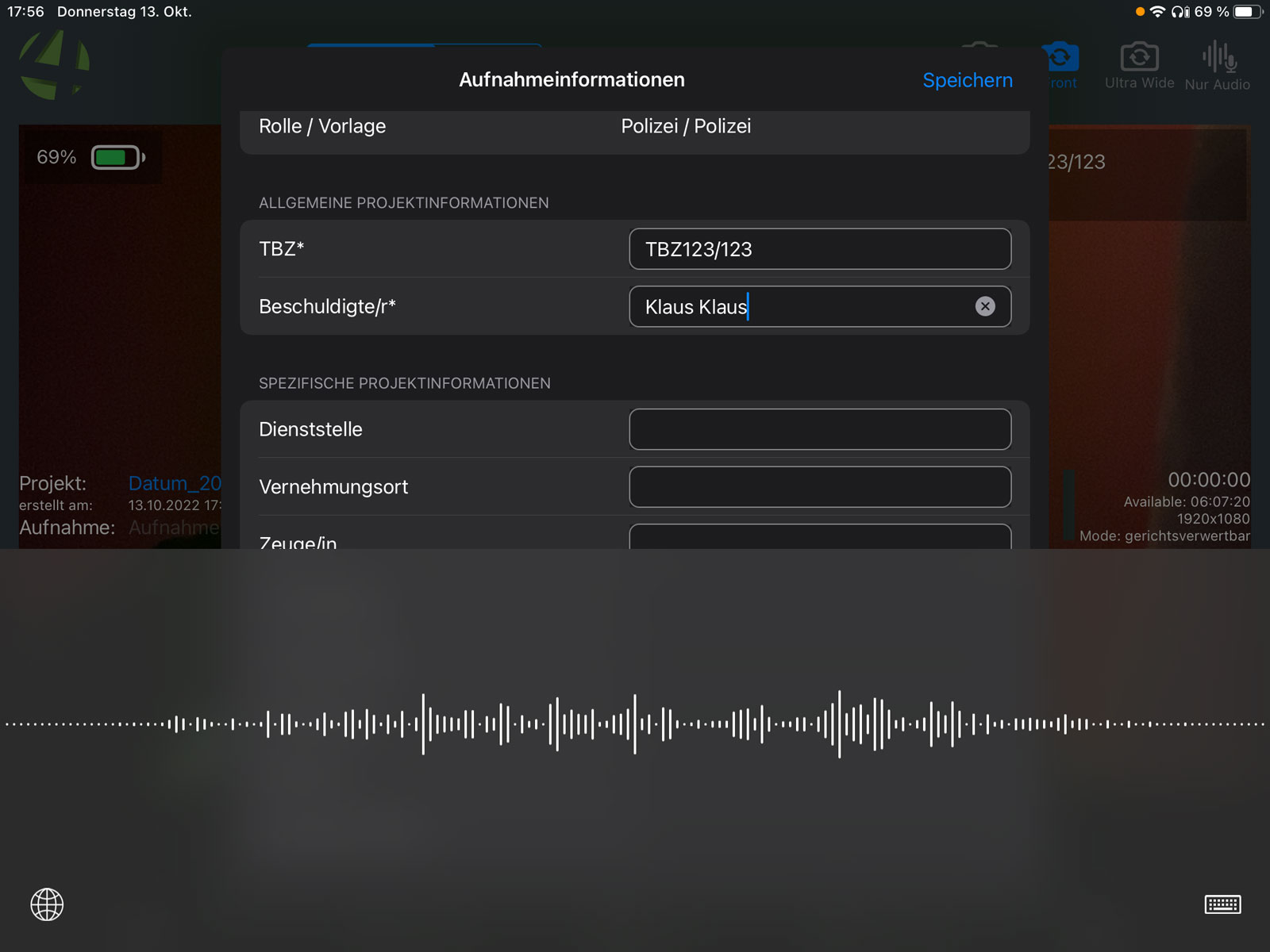Open the Datum_20 project link
This screenshot has height=952, width=1270.
point(175,483)
